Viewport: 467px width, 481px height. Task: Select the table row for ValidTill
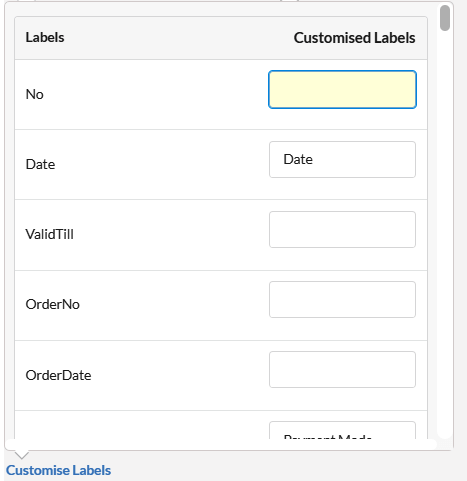coord(221,235)
